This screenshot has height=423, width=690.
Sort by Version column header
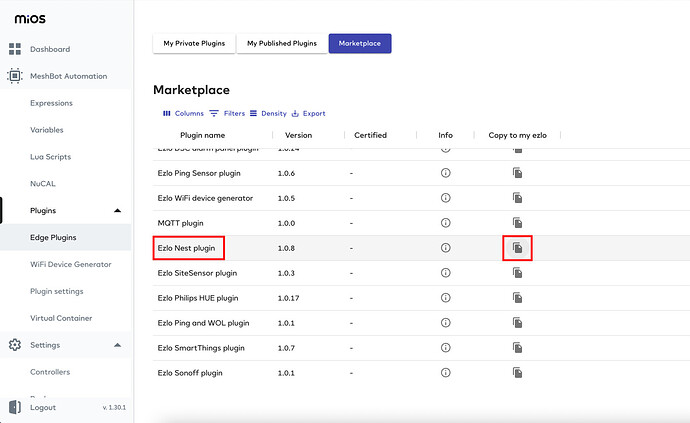click(298, 135)
